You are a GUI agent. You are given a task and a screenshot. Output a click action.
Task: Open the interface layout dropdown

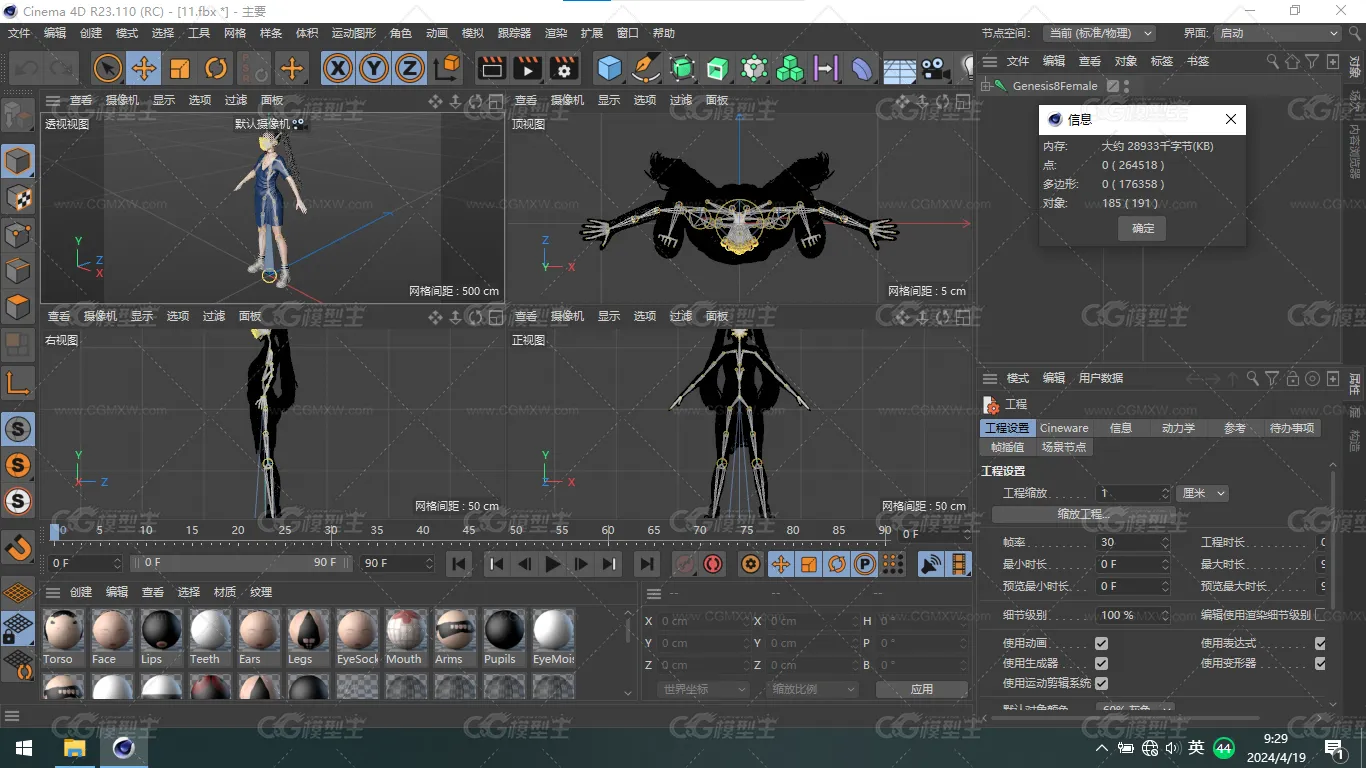pos(1277,33)
